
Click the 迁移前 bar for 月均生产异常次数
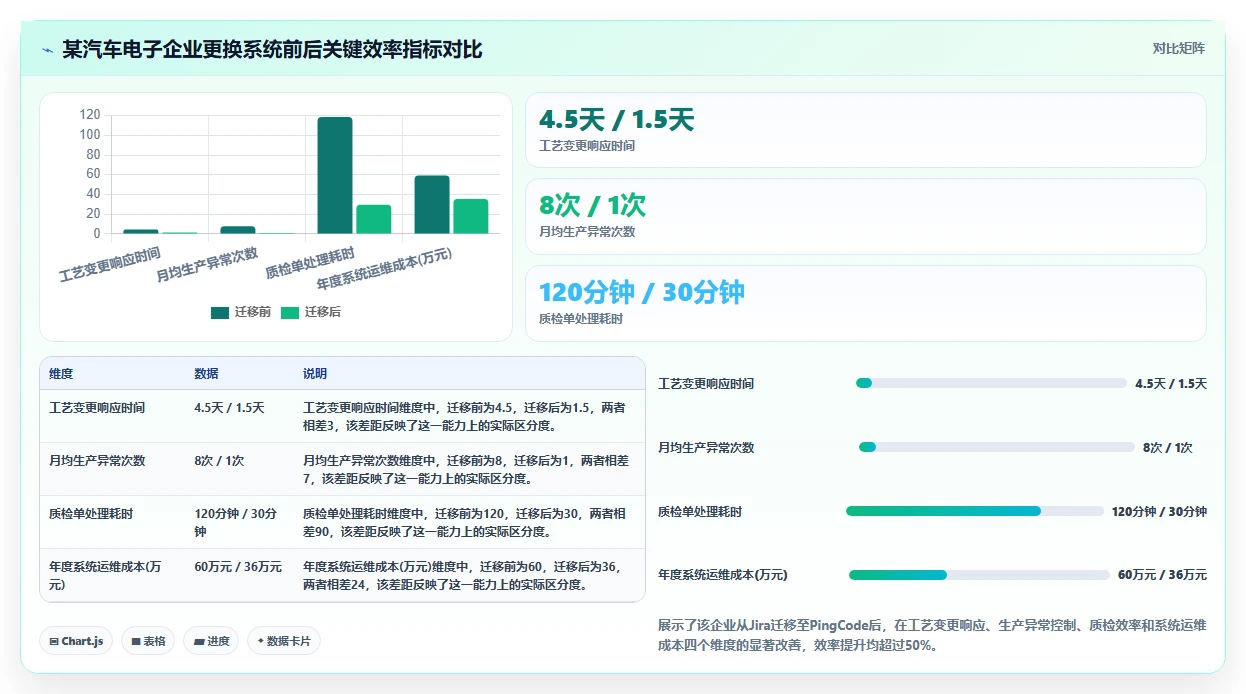coord(238,230)
